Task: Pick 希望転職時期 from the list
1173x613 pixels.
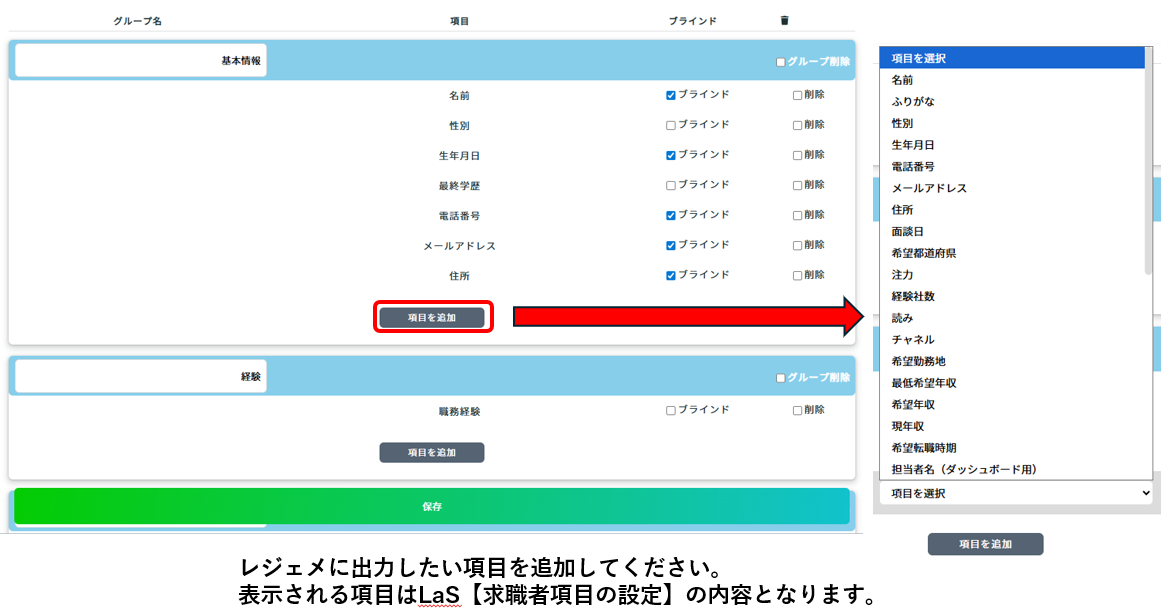Action: click(x=924, y=448)
